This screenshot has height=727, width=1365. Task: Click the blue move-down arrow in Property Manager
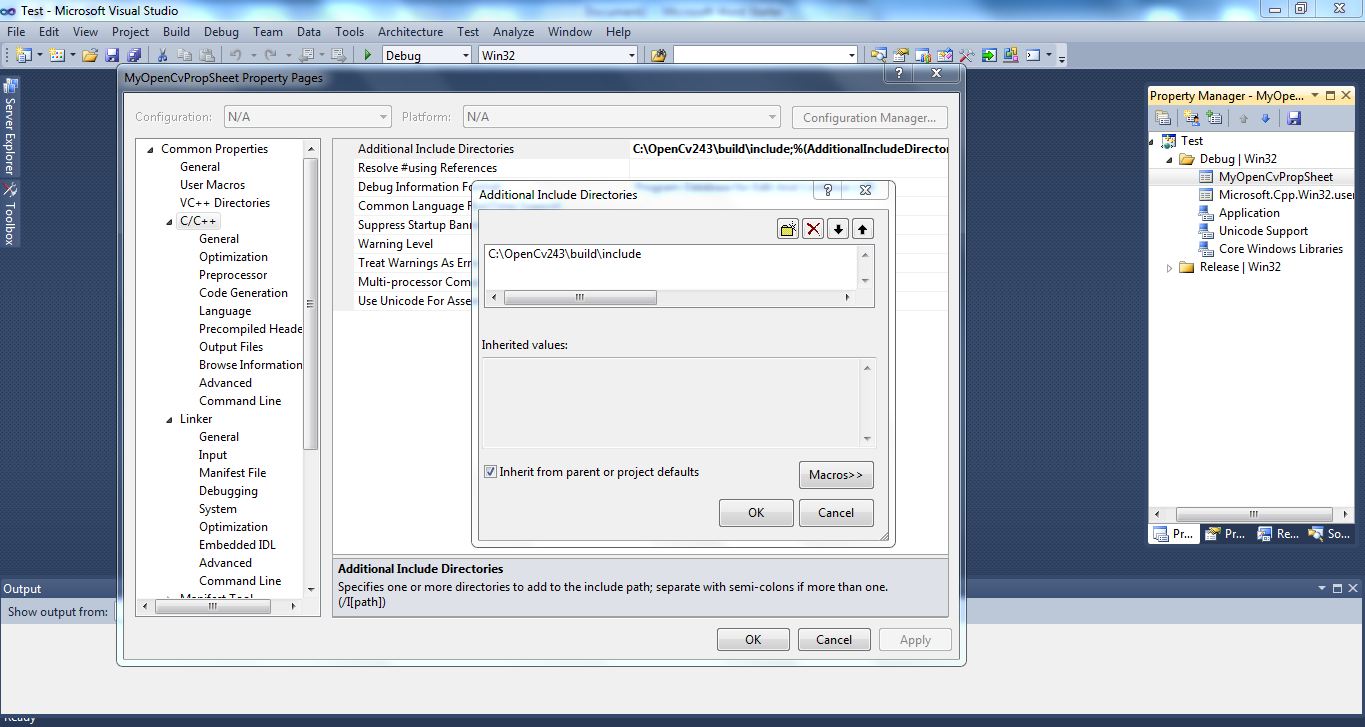coord(1265,118)
